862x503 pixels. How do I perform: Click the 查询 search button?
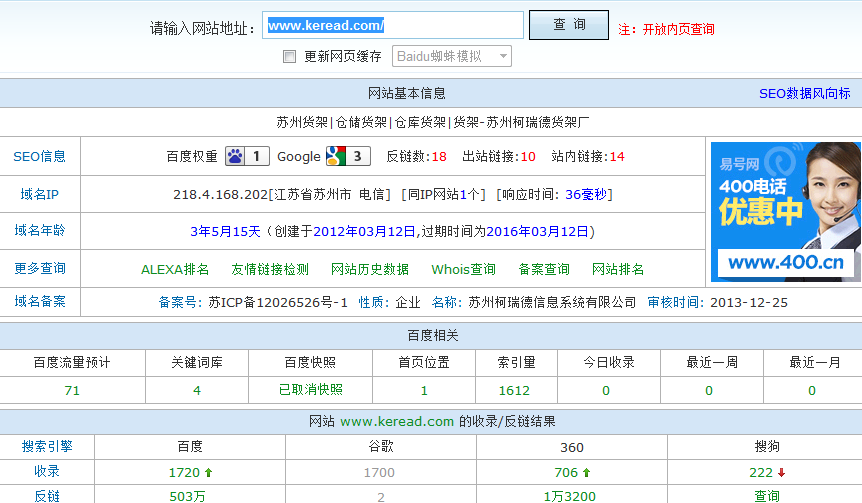coord(568,25)
